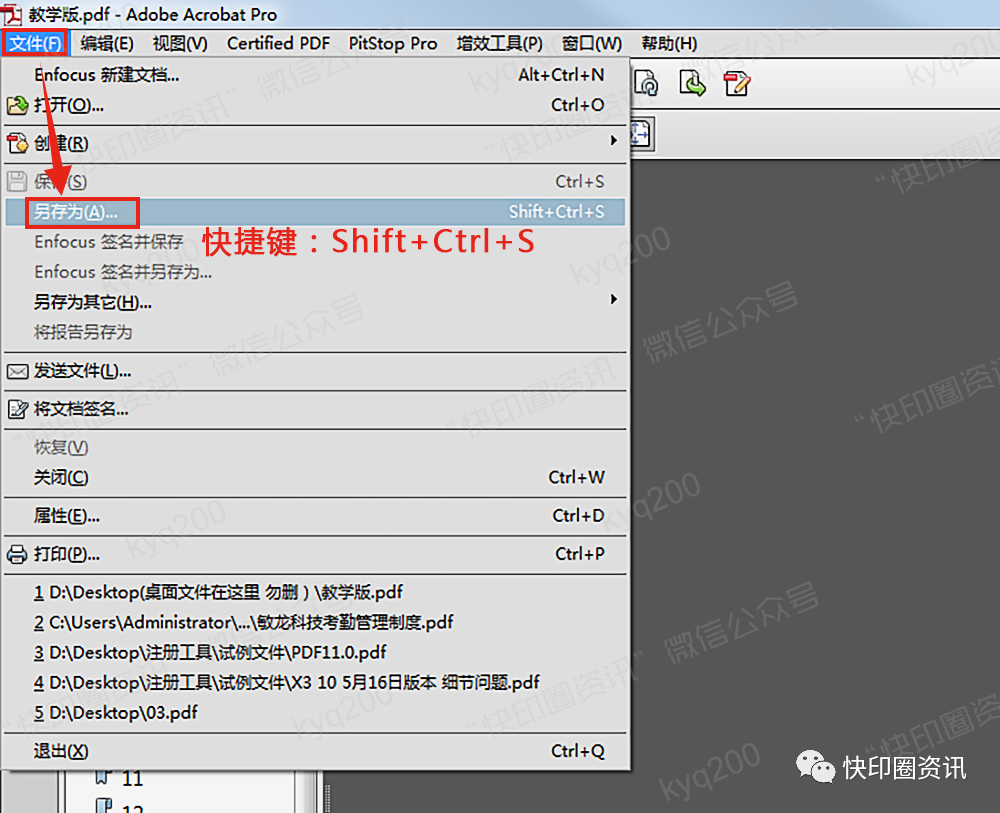Click the green arrow export page toolbar icon

coord(692,83)
